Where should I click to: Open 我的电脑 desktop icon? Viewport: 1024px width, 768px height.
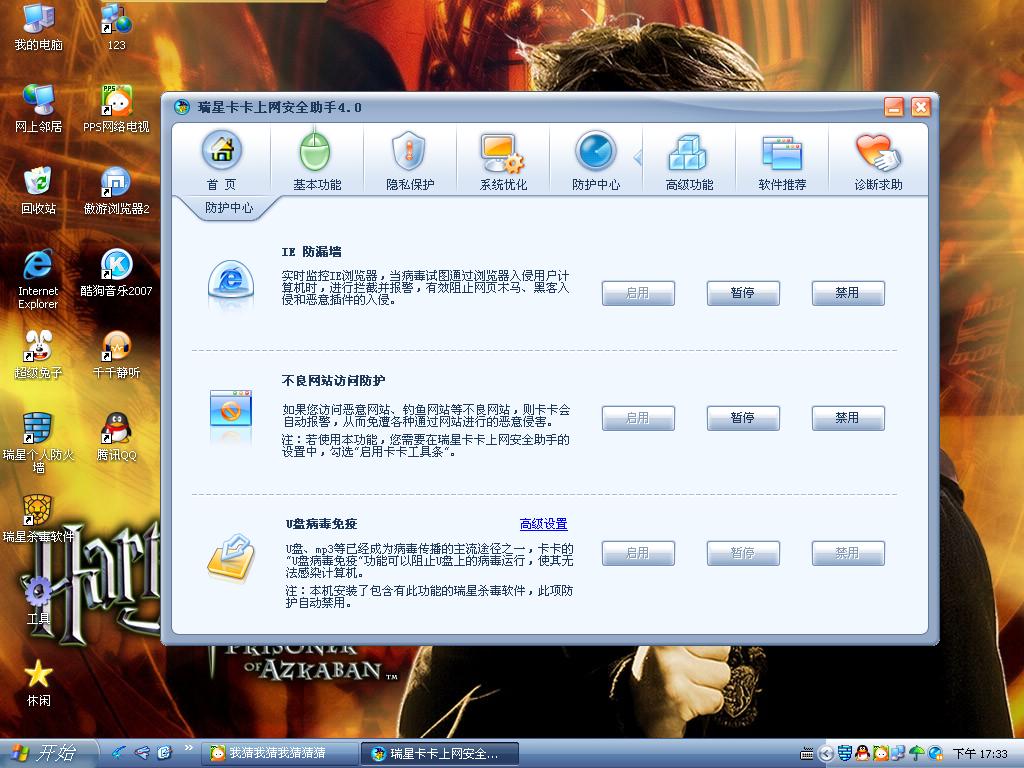39,27
